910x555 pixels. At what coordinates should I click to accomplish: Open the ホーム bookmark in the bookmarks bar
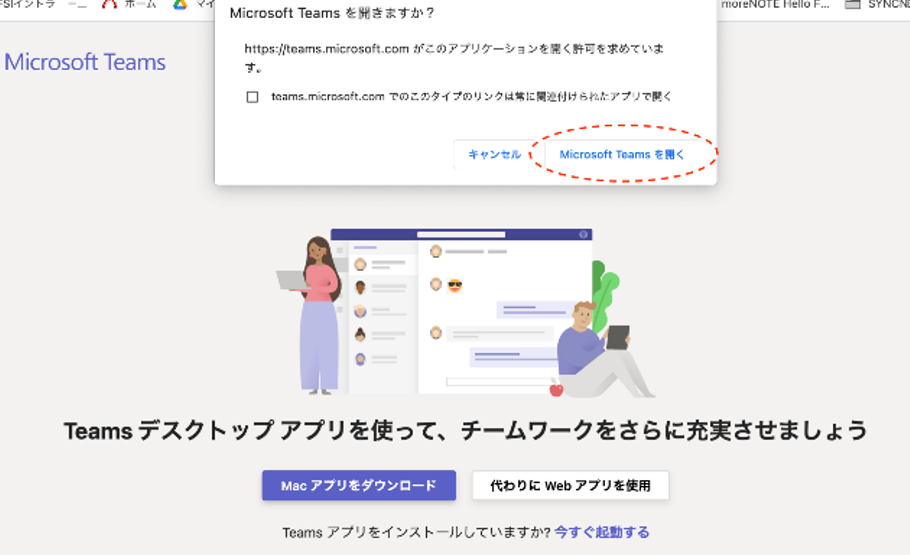(x=129, y=5)
